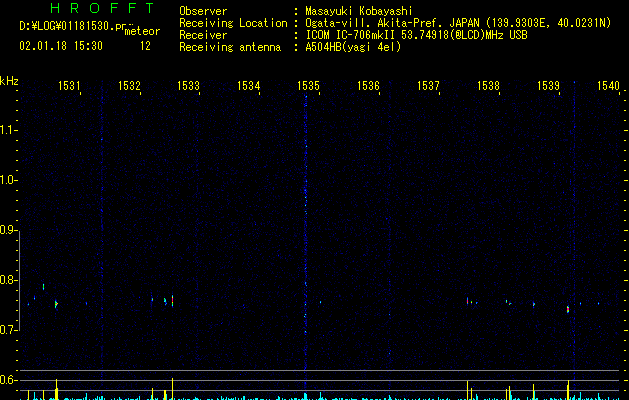Image resolution: width=629 pixels, height=400 pixels.
Task: Click the Receiver field label
Action: 203,35
